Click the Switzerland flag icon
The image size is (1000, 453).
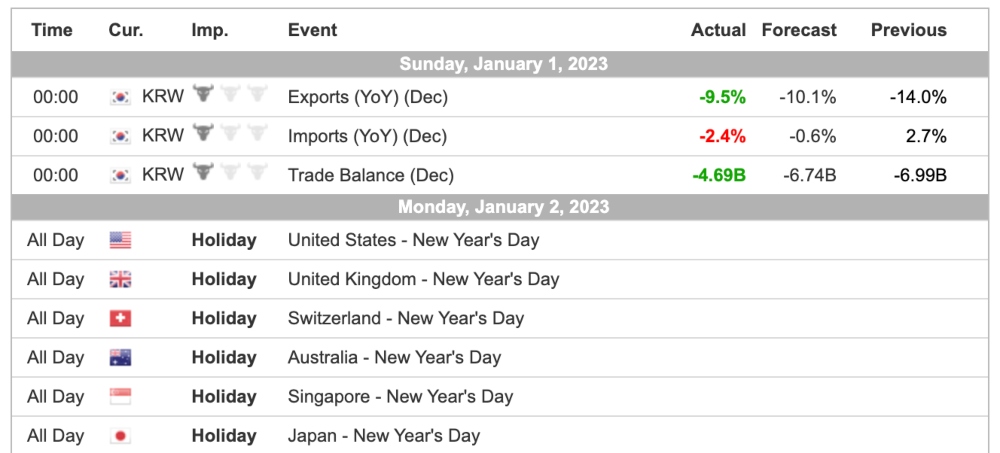(x=120, y=318)
